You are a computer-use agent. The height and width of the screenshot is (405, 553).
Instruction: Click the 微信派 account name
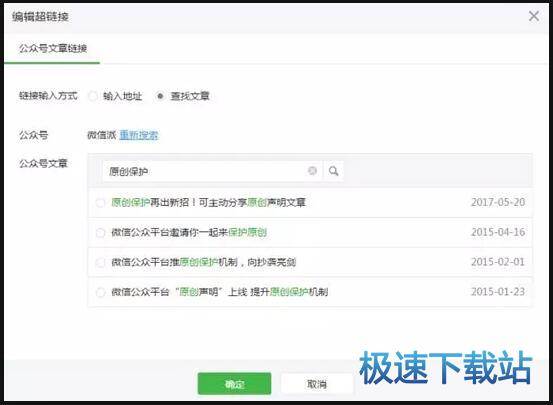click(x=102, y=135)
